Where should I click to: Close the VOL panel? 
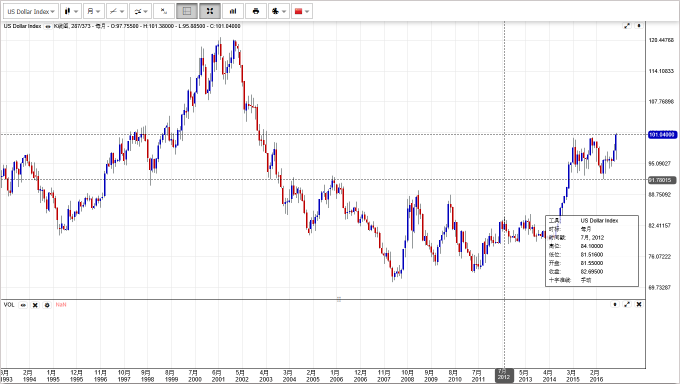639,305
